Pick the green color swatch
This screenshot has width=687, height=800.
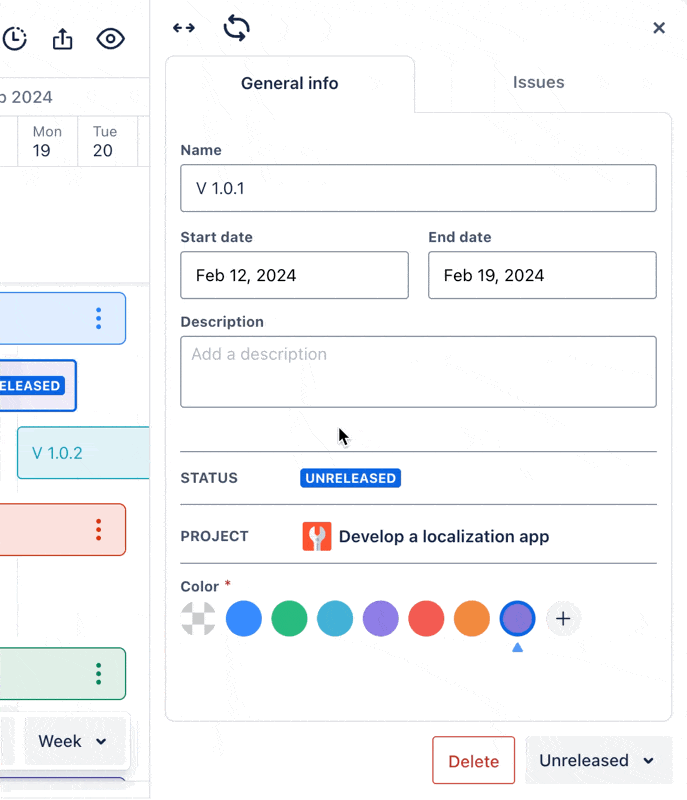tap(289, 619)
